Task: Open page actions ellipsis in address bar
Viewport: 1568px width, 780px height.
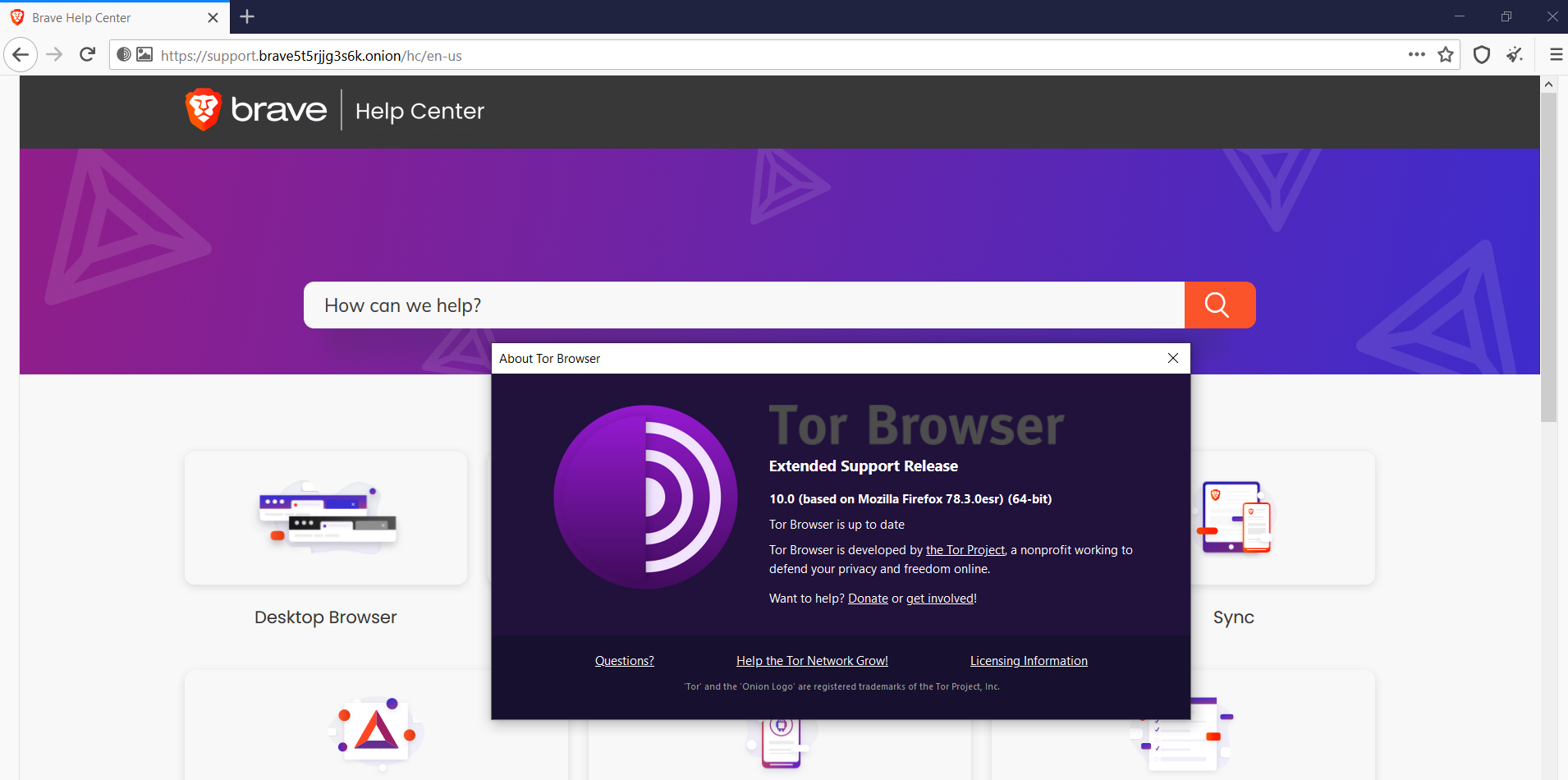Action: [x=1417, y=55]
